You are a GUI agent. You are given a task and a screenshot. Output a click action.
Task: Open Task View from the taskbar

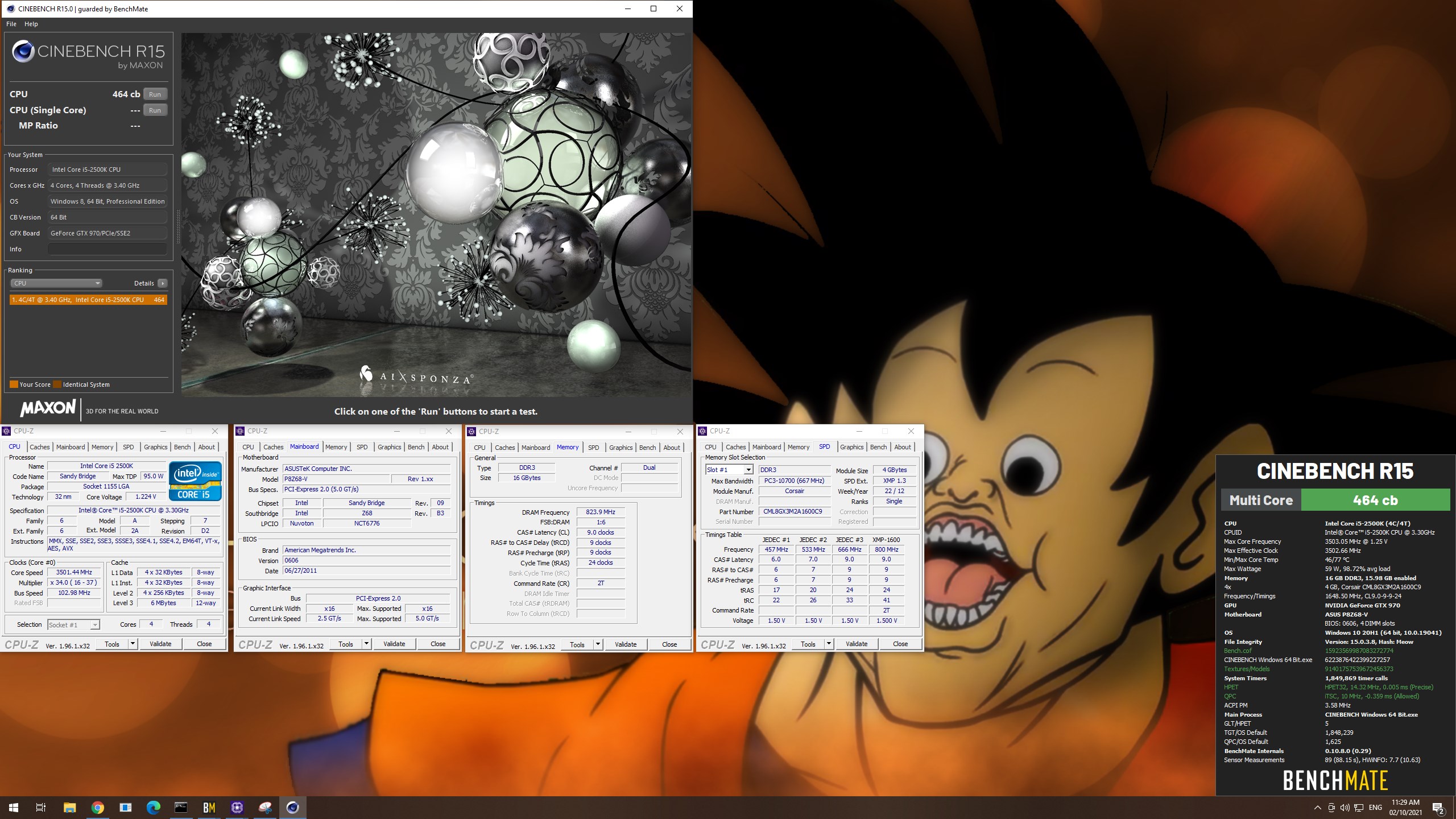coord(41,808)
